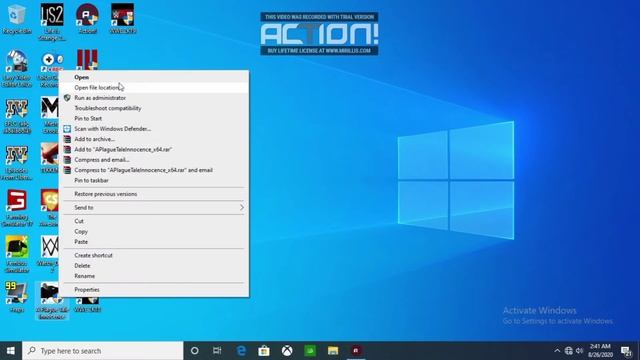
Task: Open the Windows Start menu
Action: (11, 351)
